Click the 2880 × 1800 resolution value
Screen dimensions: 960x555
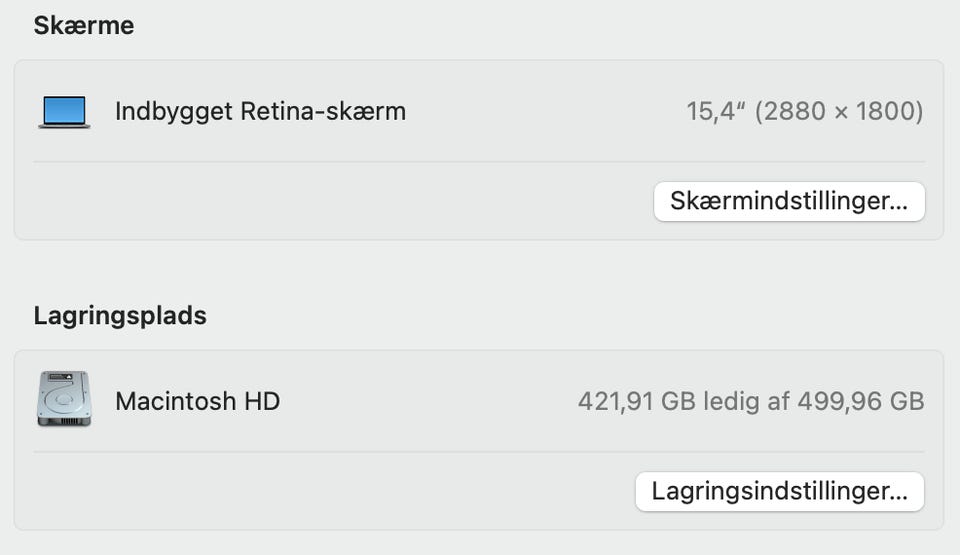(838, 111)
